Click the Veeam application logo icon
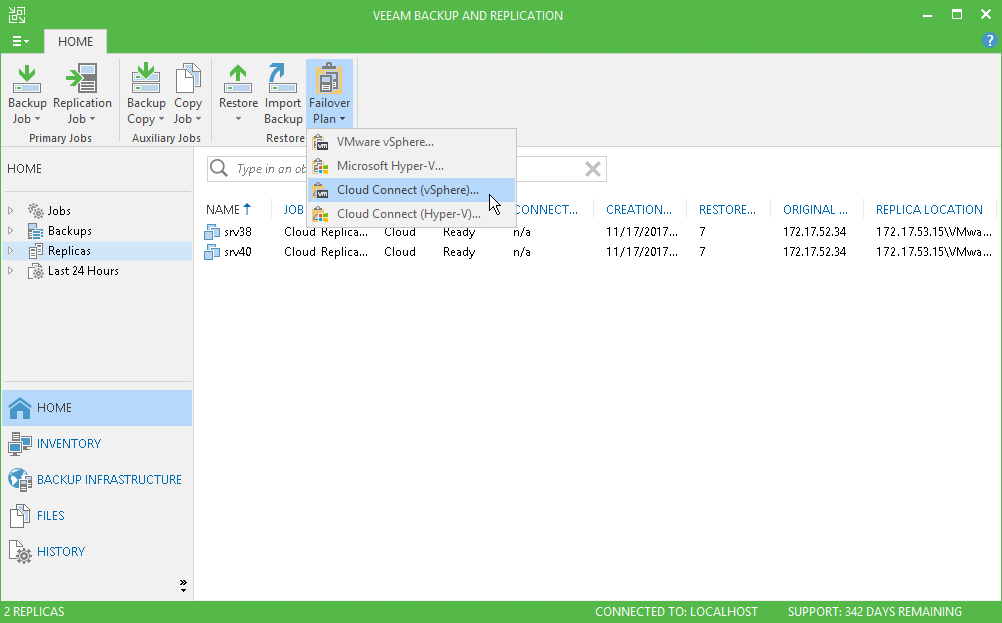The width and height of the screenshot is (1002, 623). coord(17,15)
